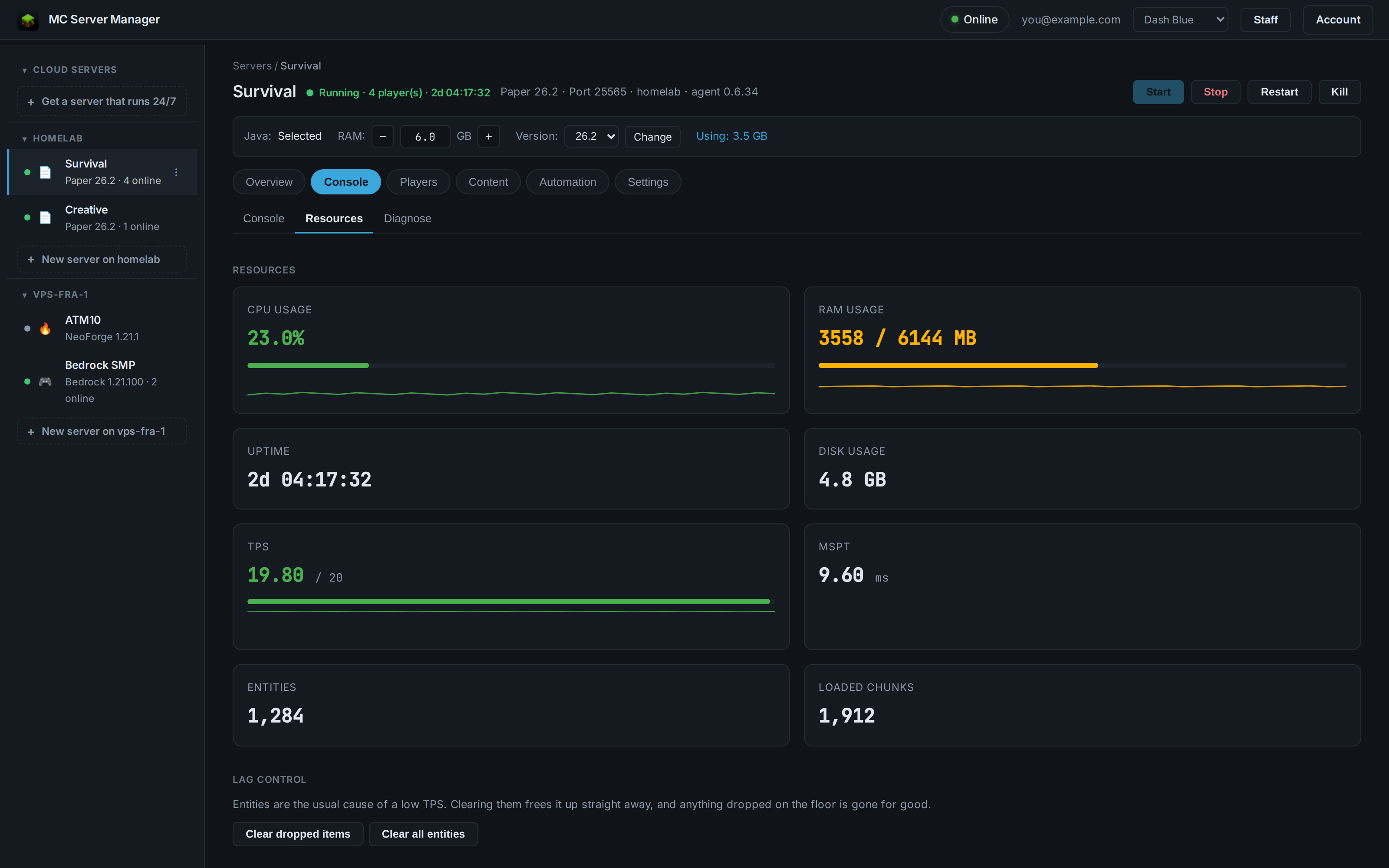Click the Servers breadcrumb link

252,66
